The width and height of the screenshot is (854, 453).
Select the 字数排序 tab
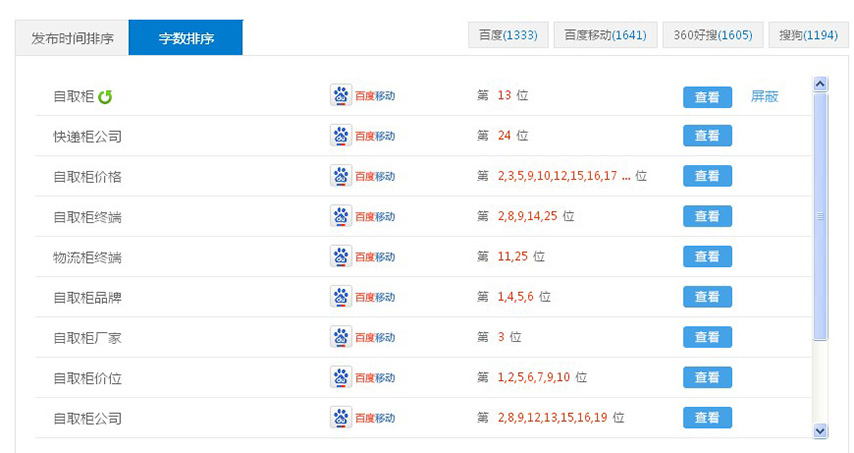click(x=186, y=38)
